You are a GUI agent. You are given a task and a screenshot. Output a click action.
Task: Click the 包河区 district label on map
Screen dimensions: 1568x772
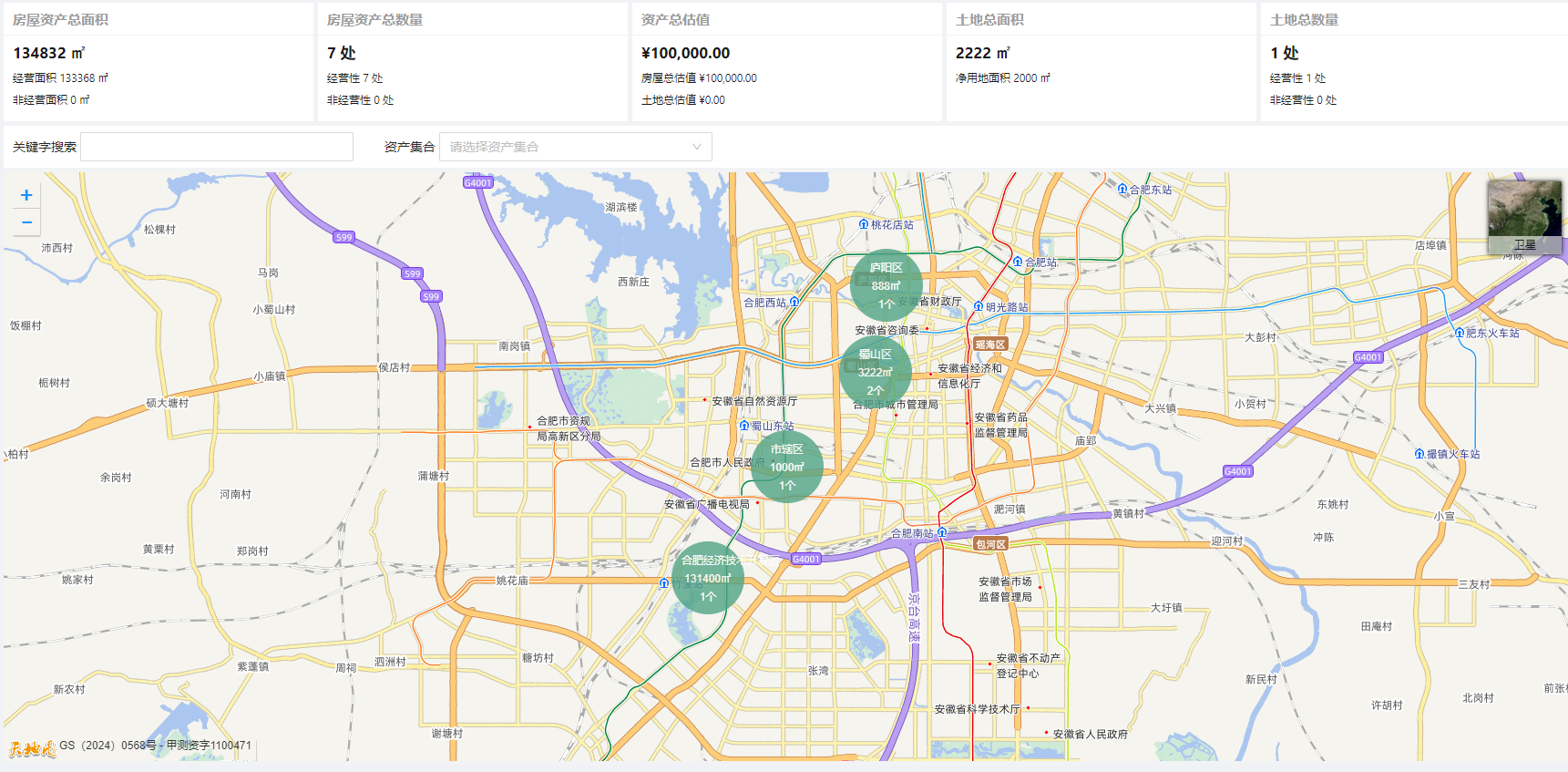[x=990, y=544]
